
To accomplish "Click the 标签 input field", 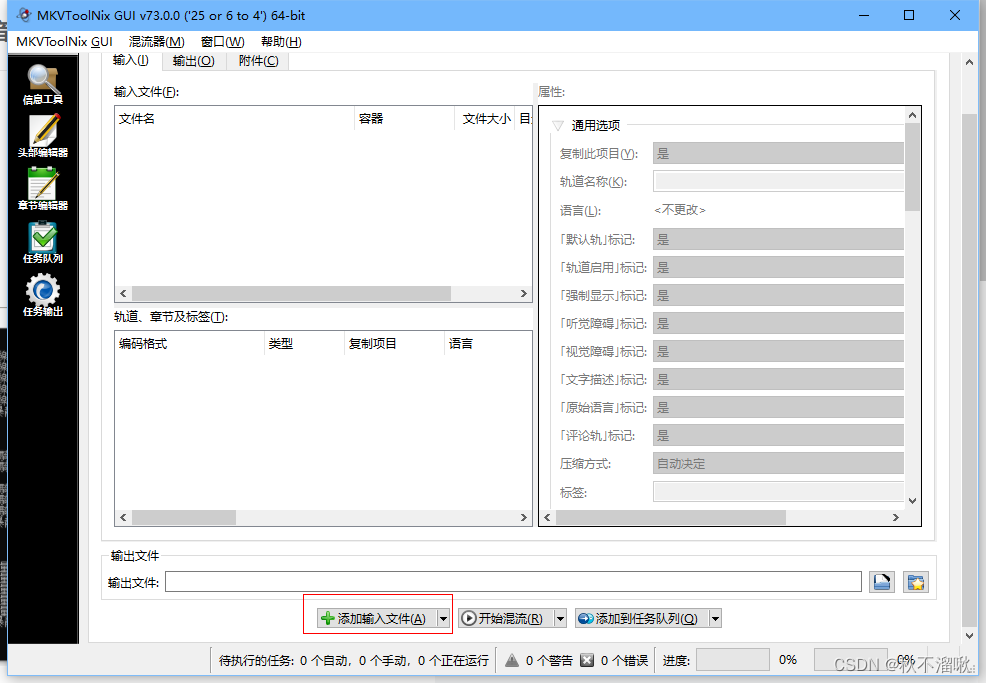I will (x=778, y=492).
